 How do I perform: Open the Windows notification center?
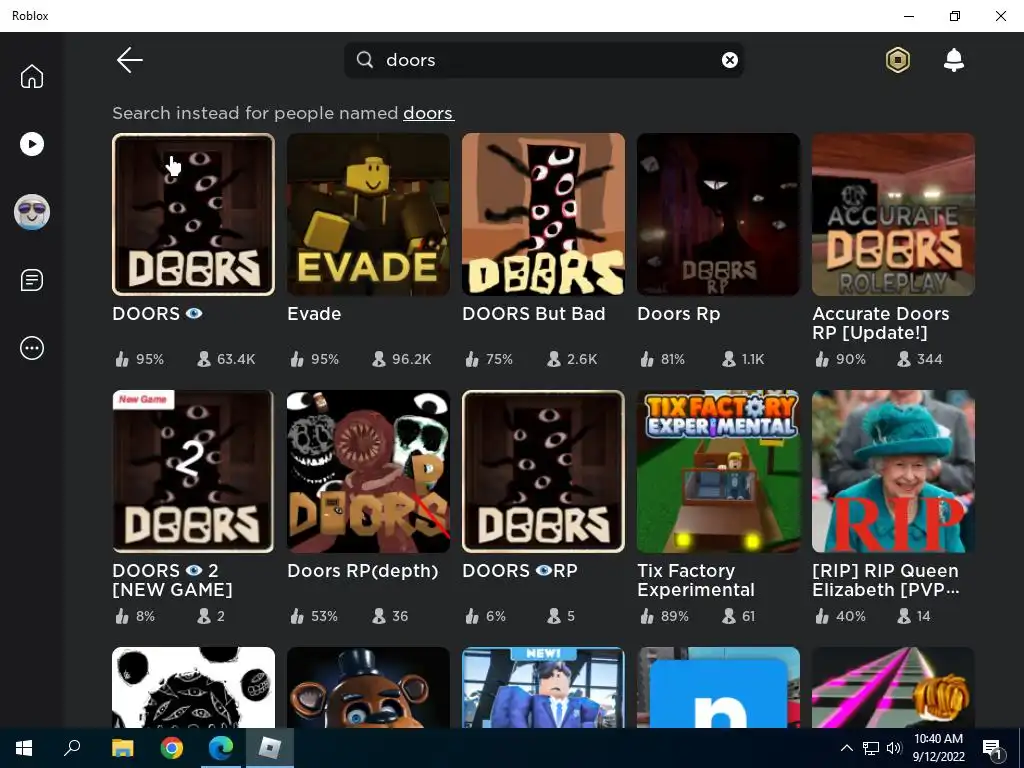tap(993, 748)
